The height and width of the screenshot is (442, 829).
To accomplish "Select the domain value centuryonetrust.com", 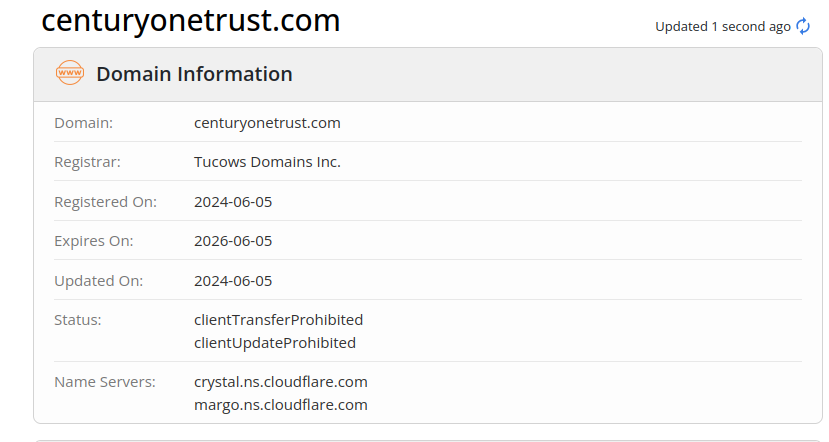I will (267, 123).
